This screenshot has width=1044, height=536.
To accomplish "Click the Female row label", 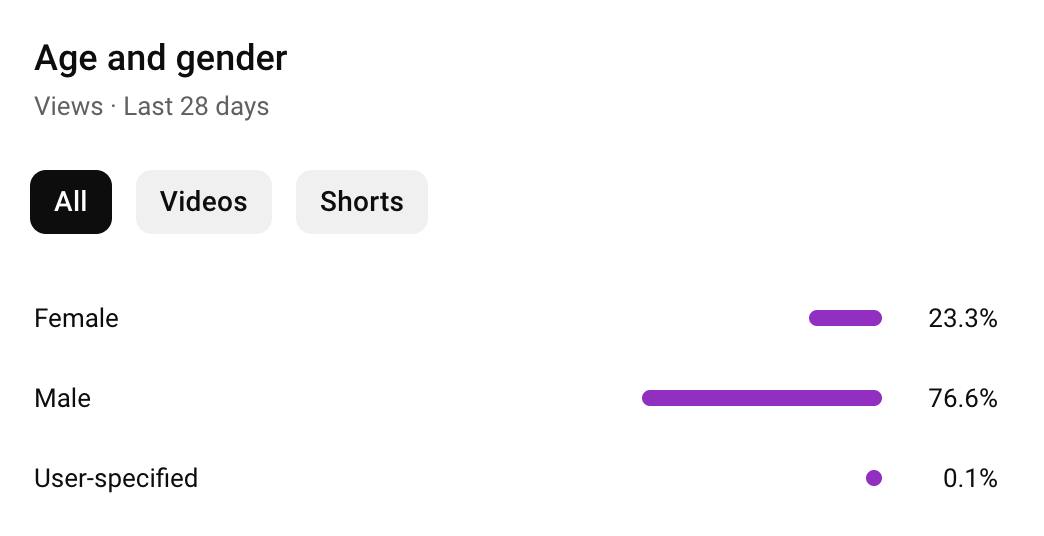I will click(76, 318).
